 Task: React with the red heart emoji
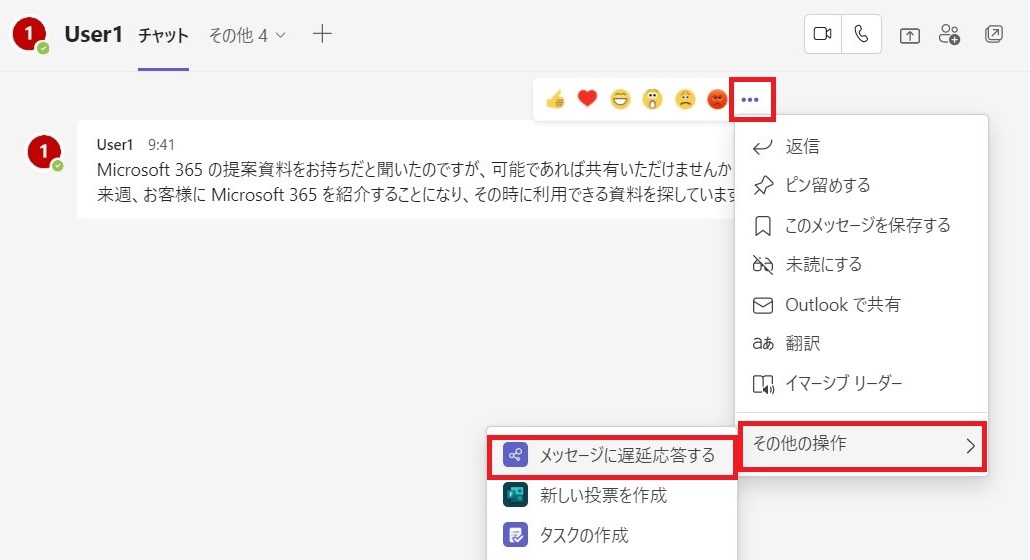coord(587,99)
